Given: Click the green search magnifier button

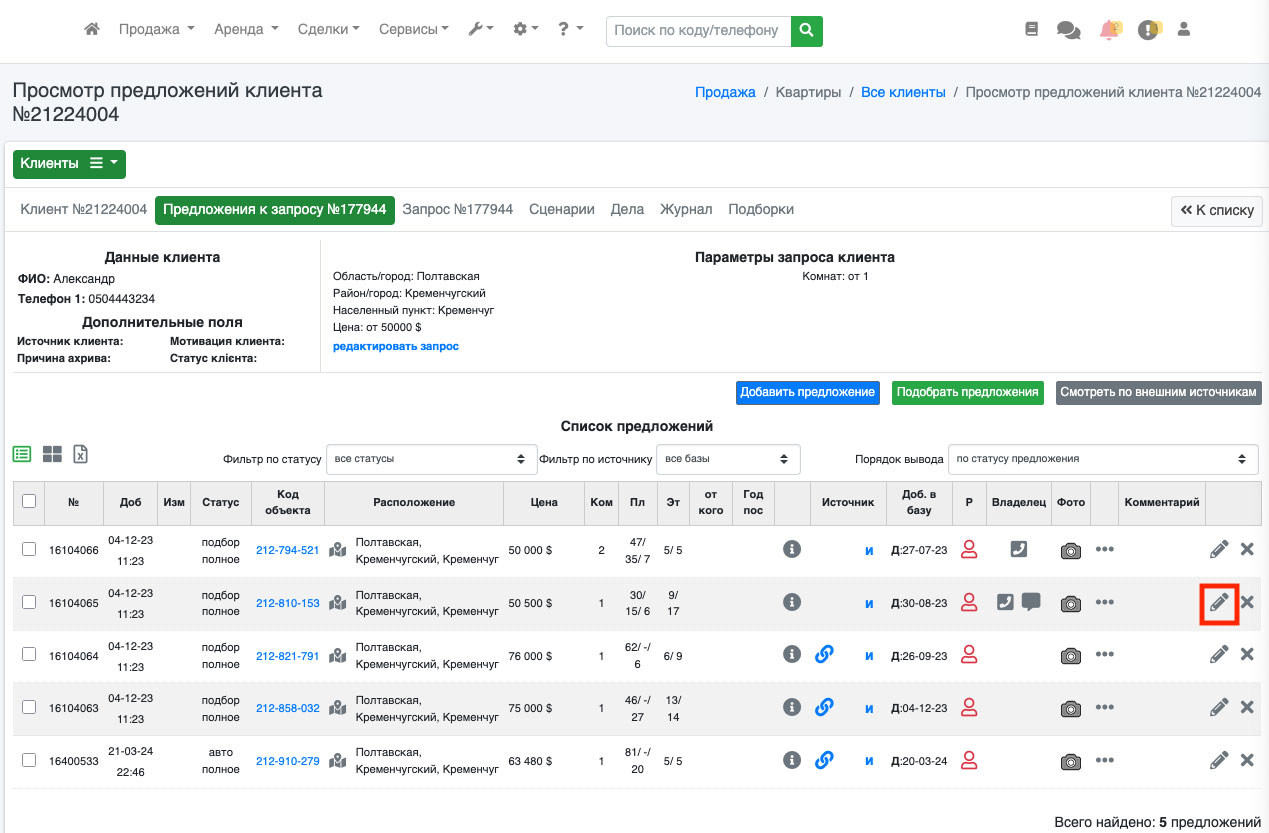Looking at the screenshot, I should [x=806, y=30].
